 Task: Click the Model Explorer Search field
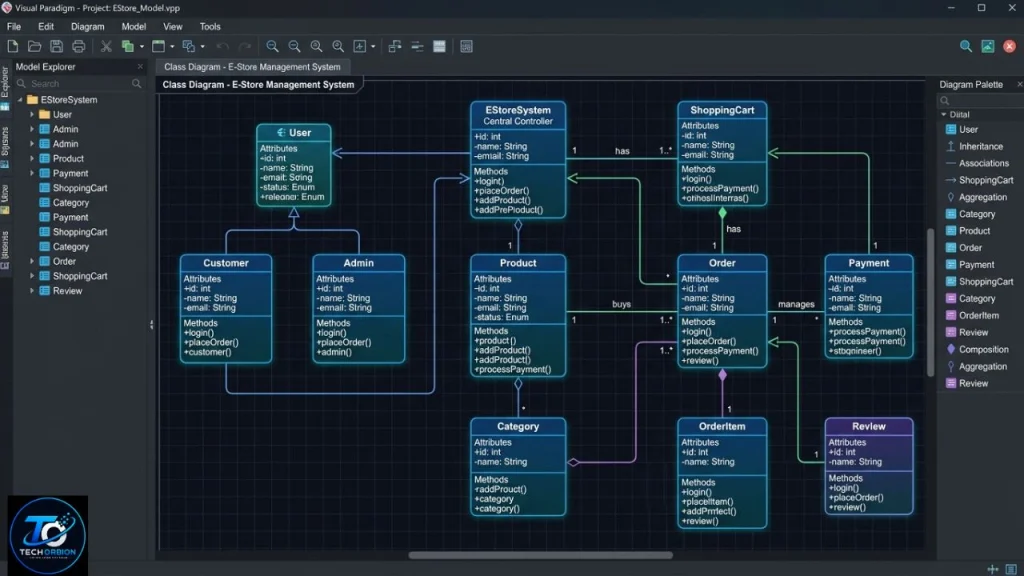[x=78, y=84]
